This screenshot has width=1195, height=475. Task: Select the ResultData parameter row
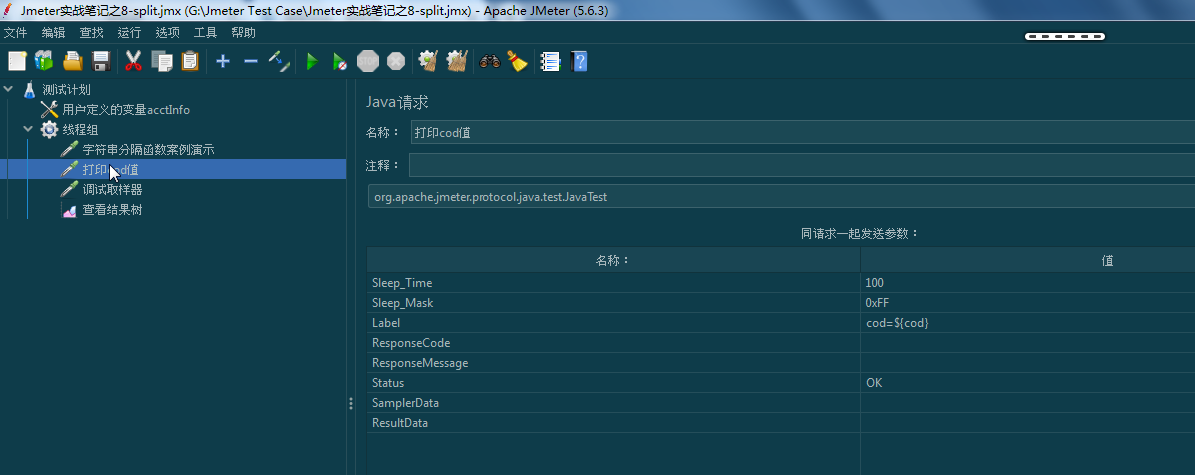614,422
